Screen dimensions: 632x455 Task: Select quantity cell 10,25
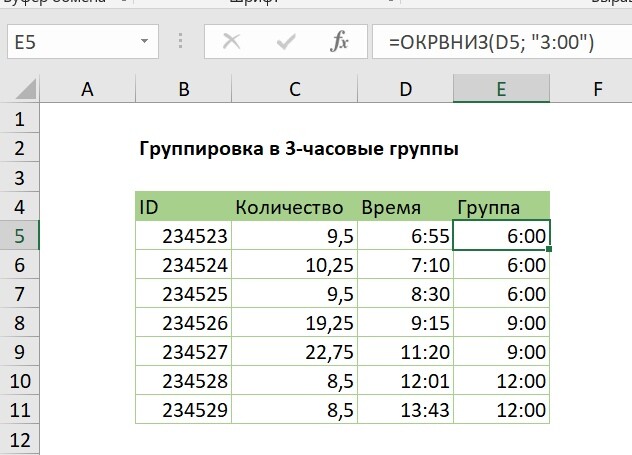tap(295, 264)
